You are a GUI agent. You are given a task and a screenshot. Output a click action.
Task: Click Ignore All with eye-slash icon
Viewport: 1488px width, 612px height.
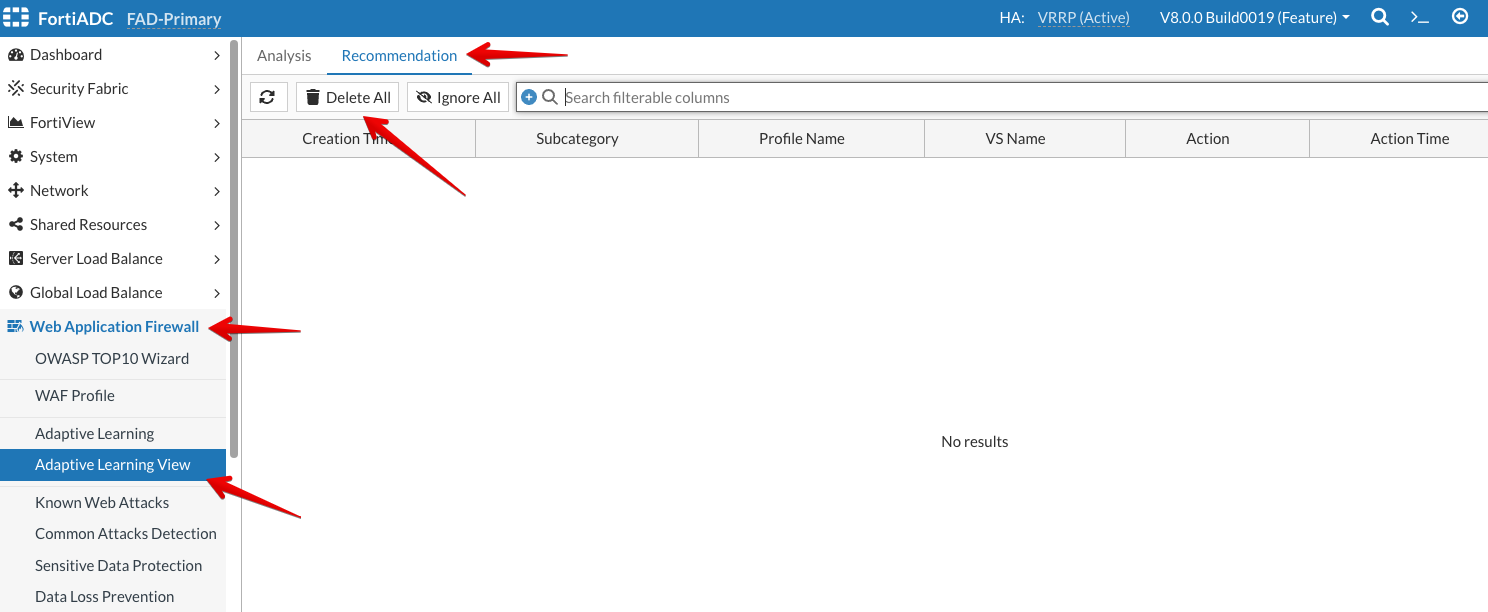tap(458, 97)
